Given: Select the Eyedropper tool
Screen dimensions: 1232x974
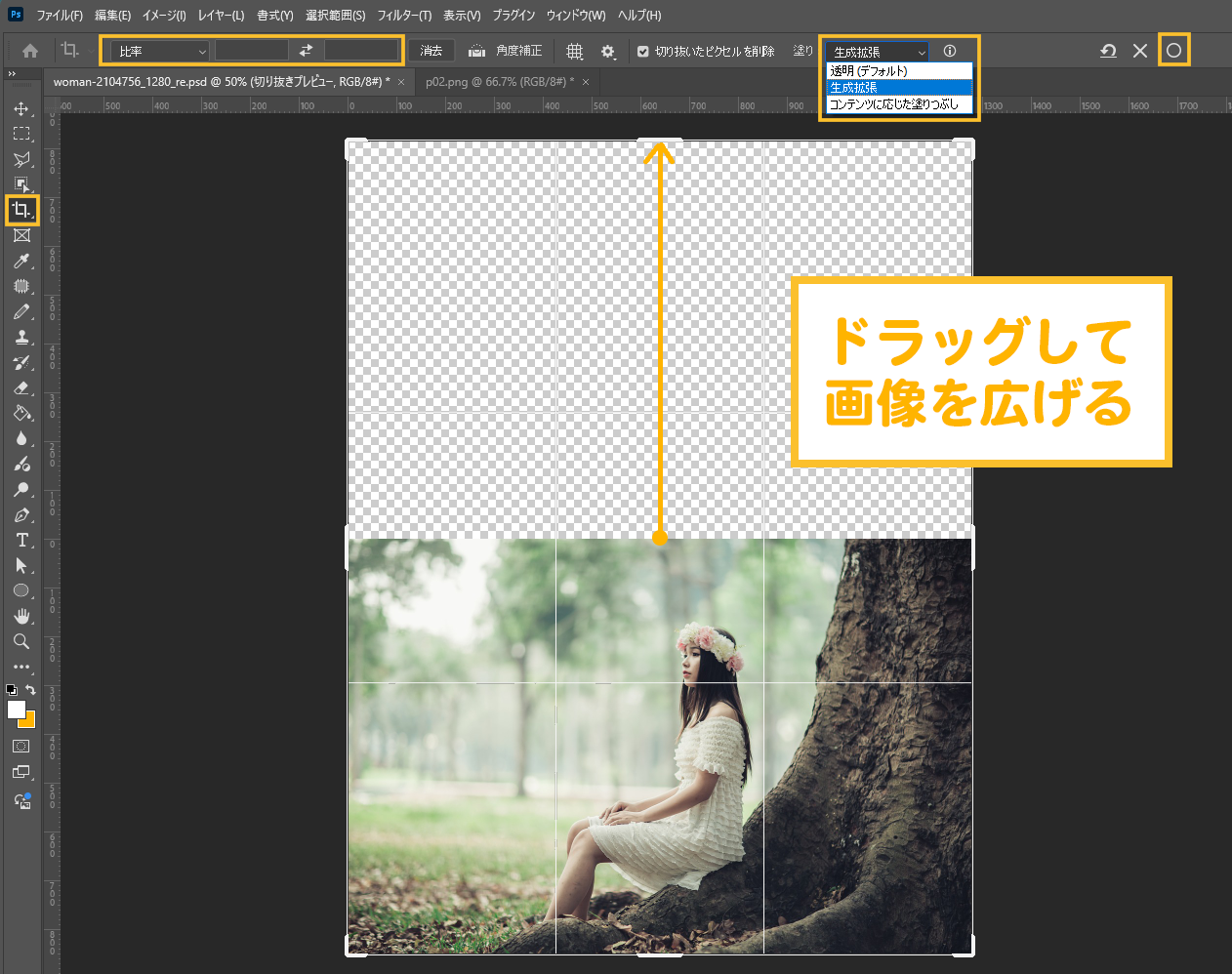Looking at the screenshot, I should coord(21,261).
